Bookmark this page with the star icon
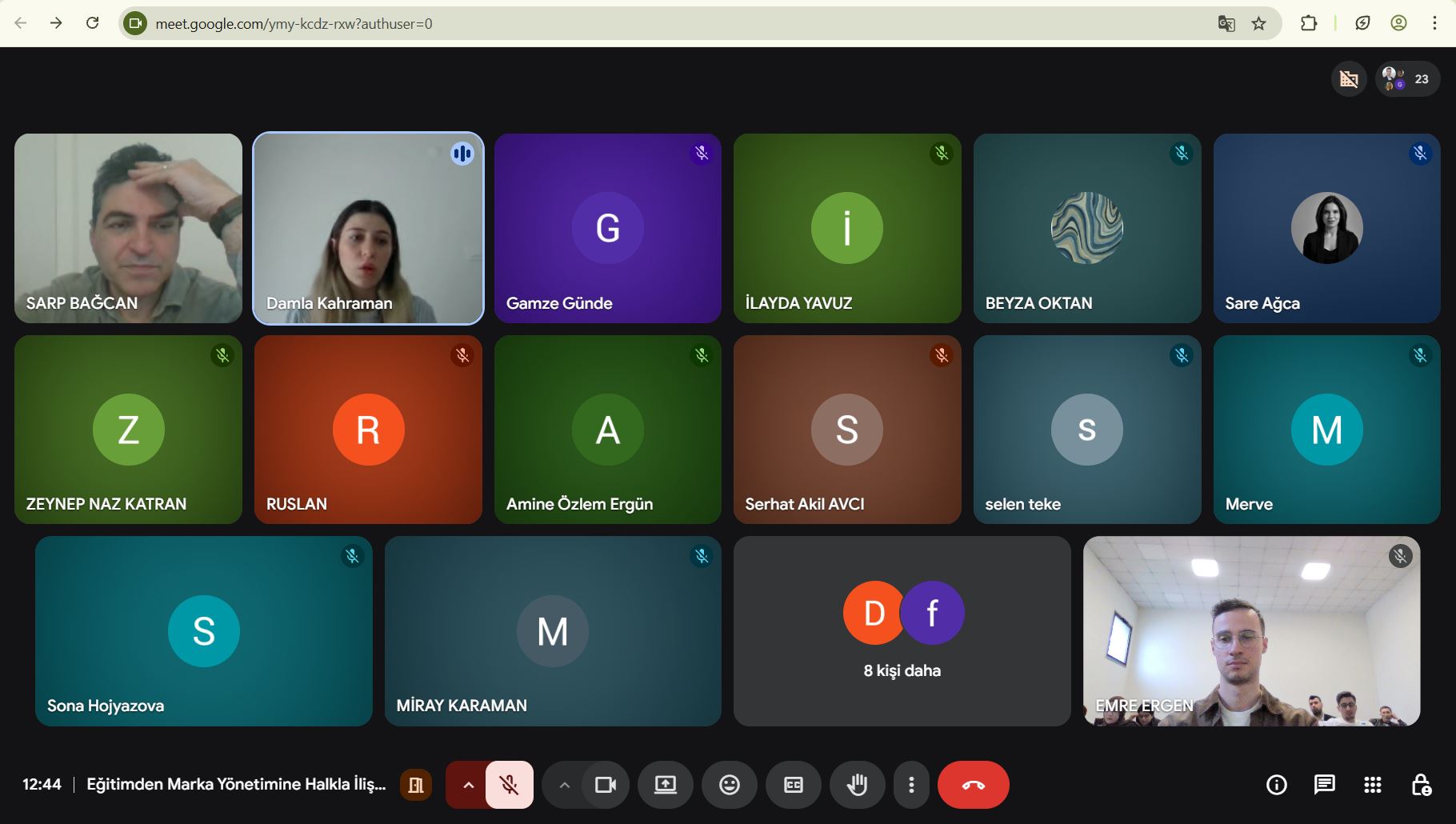Viewport: 1456px width, 824px height. pyautogui.click(x=1259, y=23)
